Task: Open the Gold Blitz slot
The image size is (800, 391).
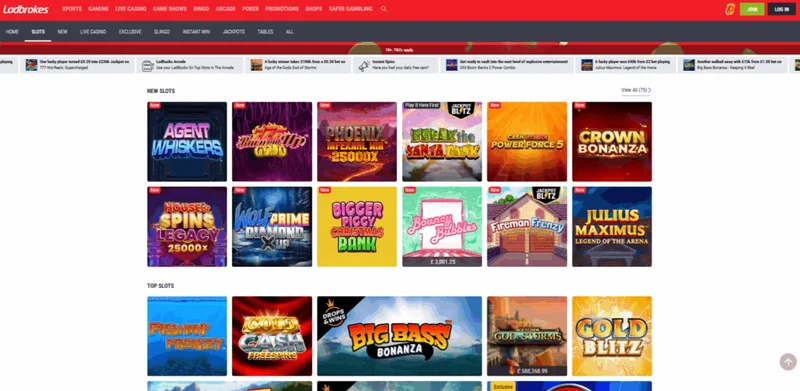Action: (x=612, y=336)
